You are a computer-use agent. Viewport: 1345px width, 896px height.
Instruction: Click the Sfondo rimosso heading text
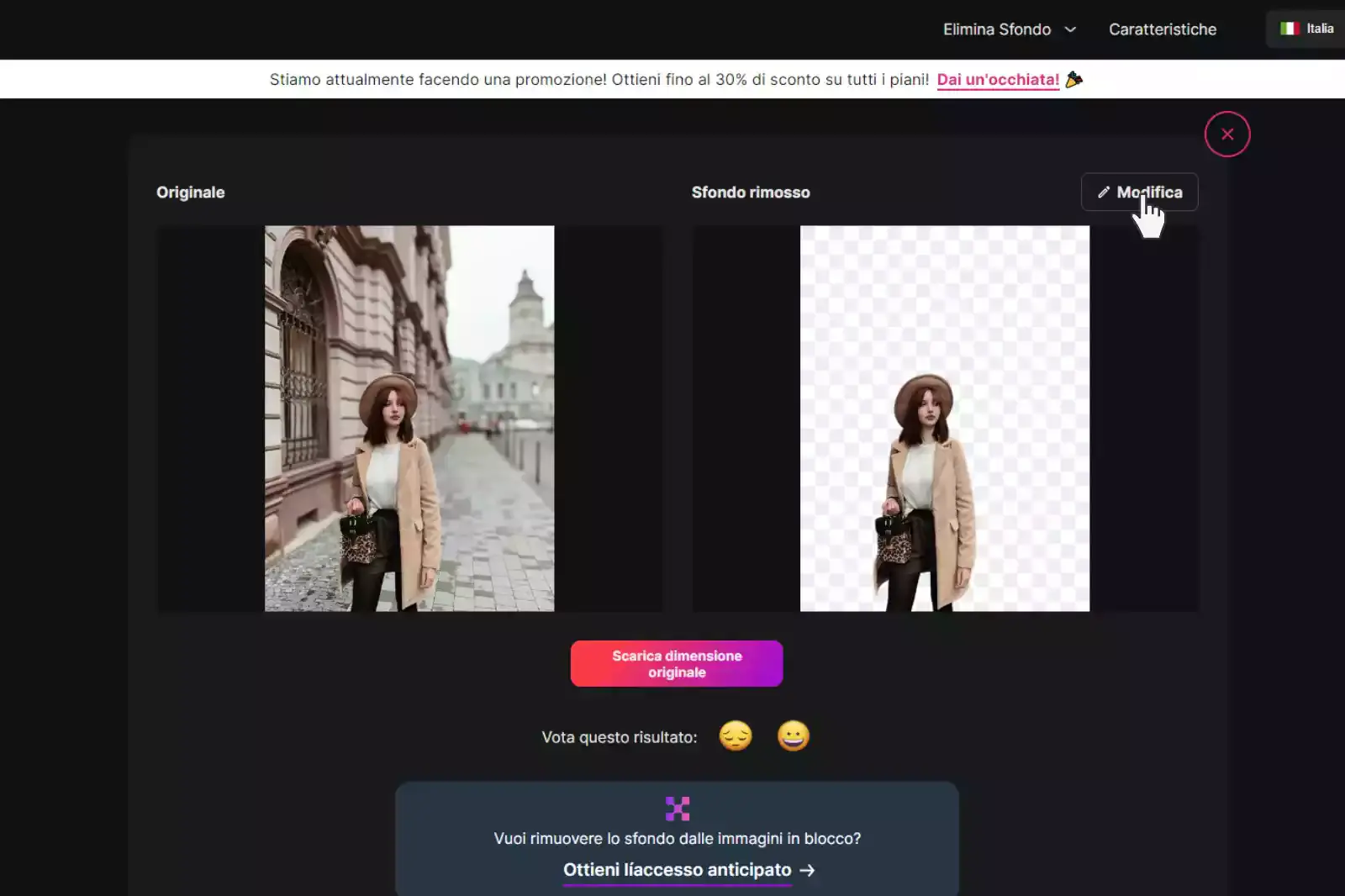click(x=751, y=192)
